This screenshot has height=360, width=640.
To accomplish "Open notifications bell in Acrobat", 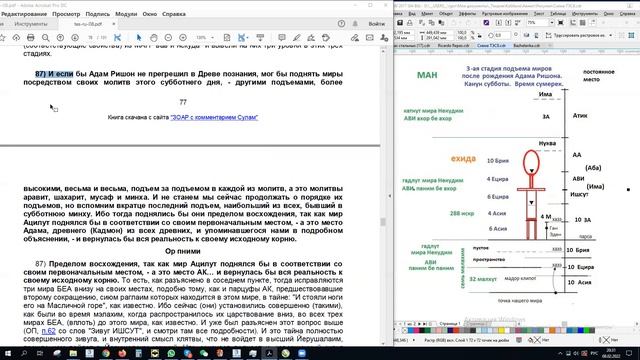I will click(355, 24).
